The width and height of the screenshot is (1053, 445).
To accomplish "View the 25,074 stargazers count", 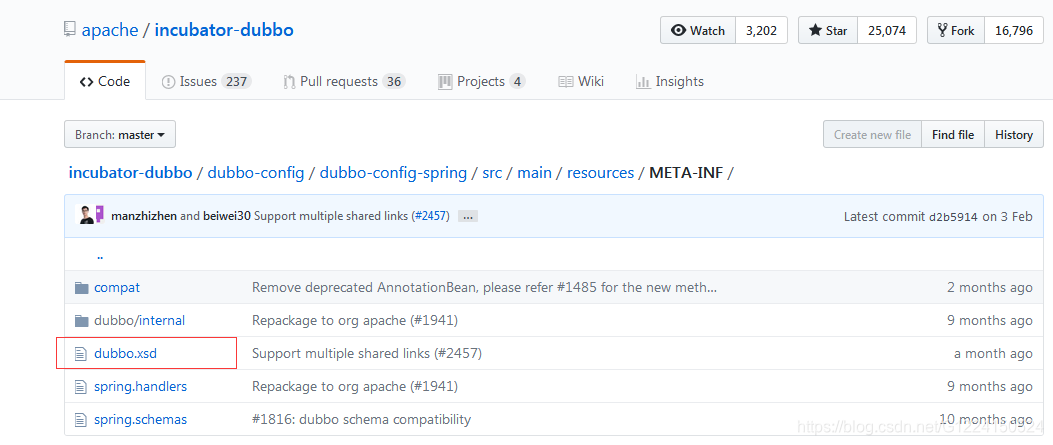I will 886,30.
